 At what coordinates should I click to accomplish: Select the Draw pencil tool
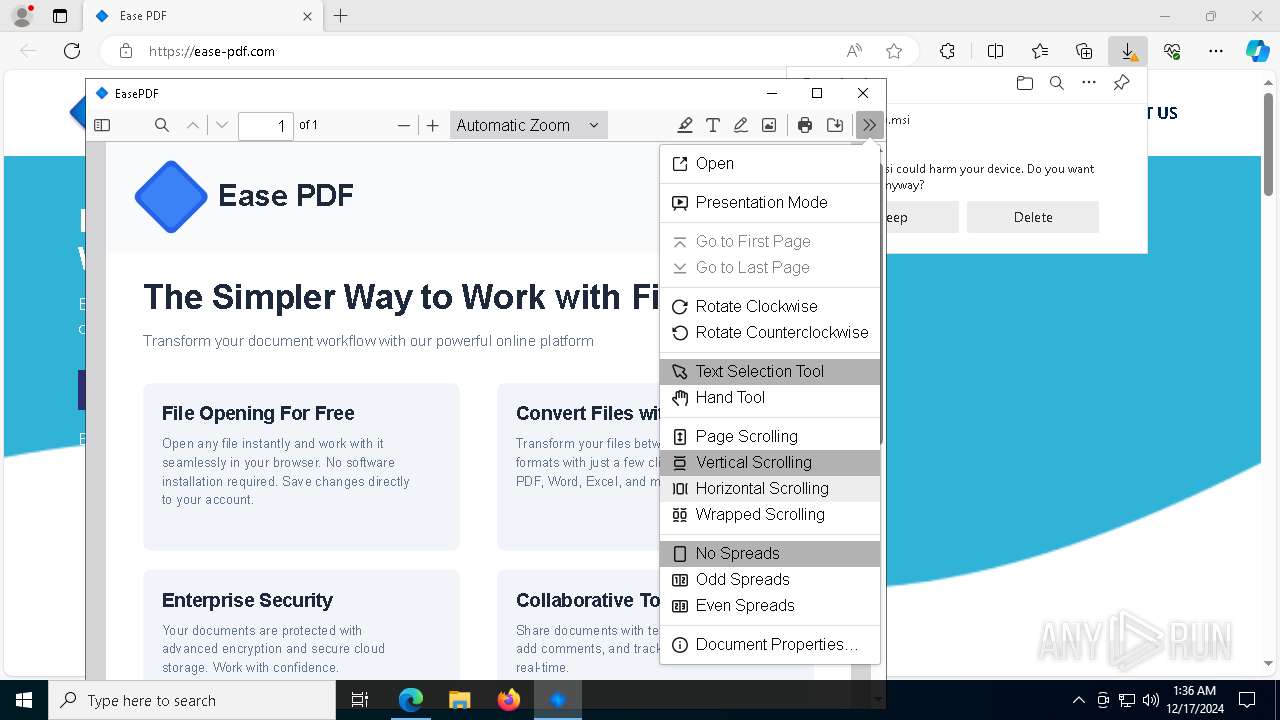coord(741,125)
